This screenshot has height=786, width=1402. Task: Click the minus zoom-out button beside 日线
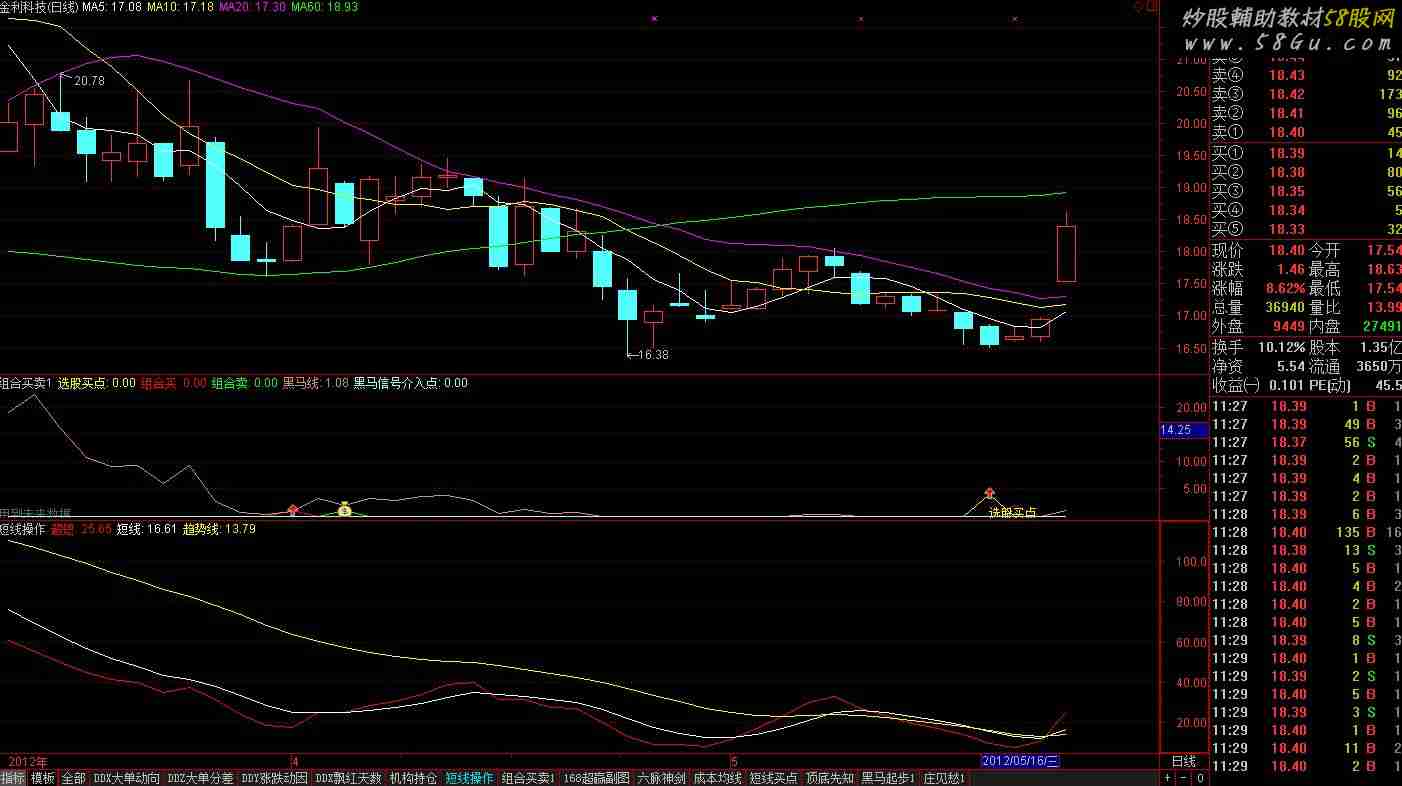[x=1184, y=778]
